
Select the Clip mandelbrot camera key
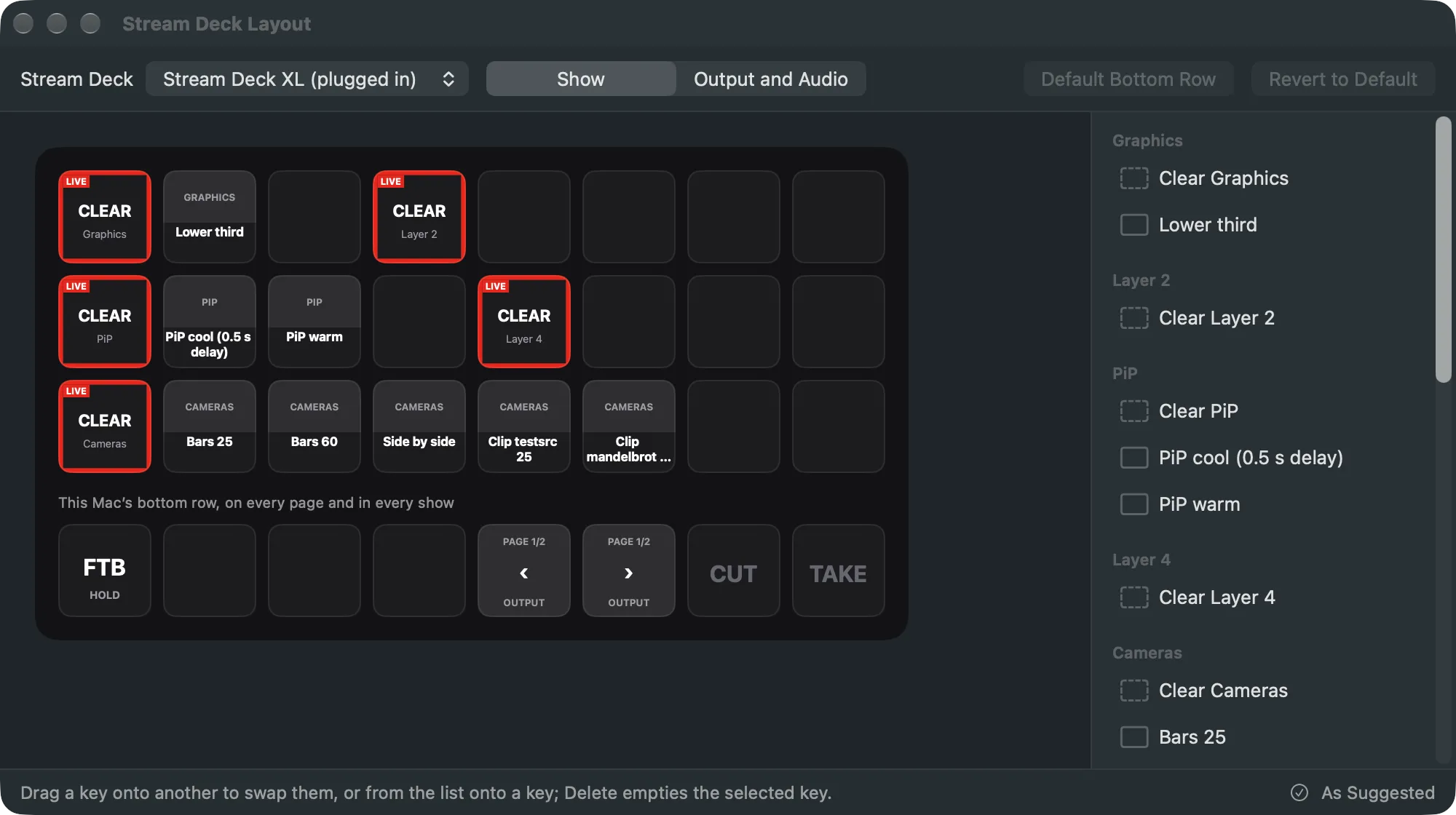tap(629, 426)
